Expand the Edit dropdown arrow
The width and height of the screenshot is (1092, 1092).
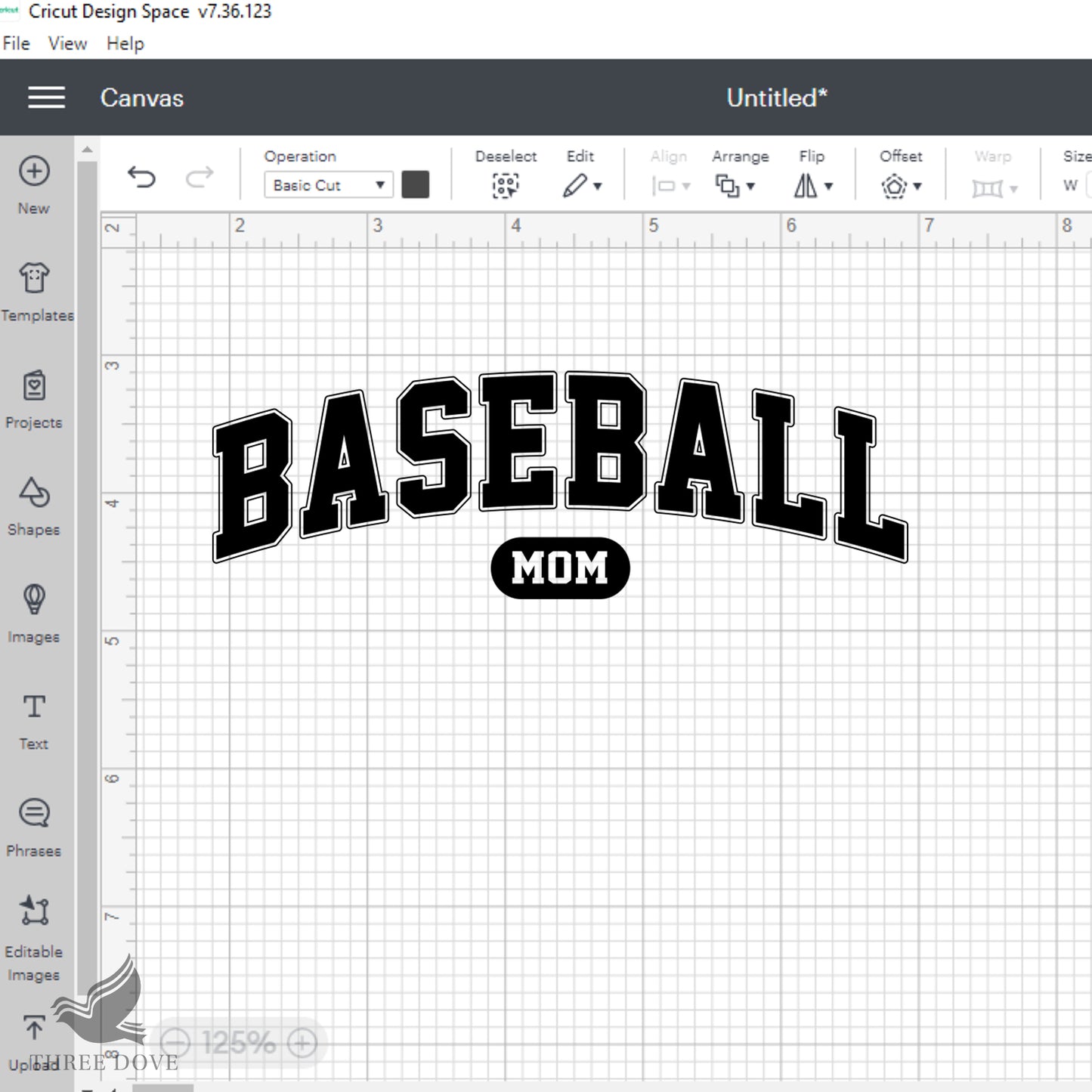[598, 186]
